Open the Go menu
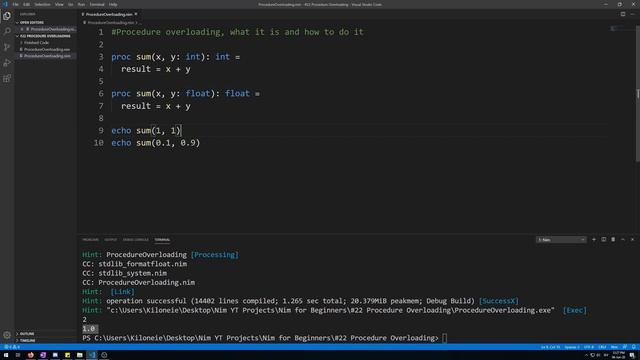Viewport: 640px width, 360px height. pos(71,4)
